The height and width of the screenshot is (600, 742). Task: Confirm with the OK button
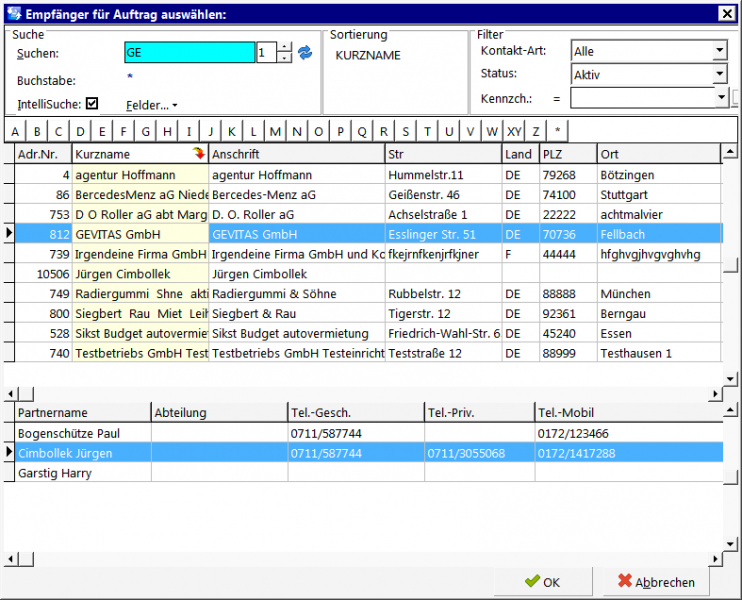point(543,582)
